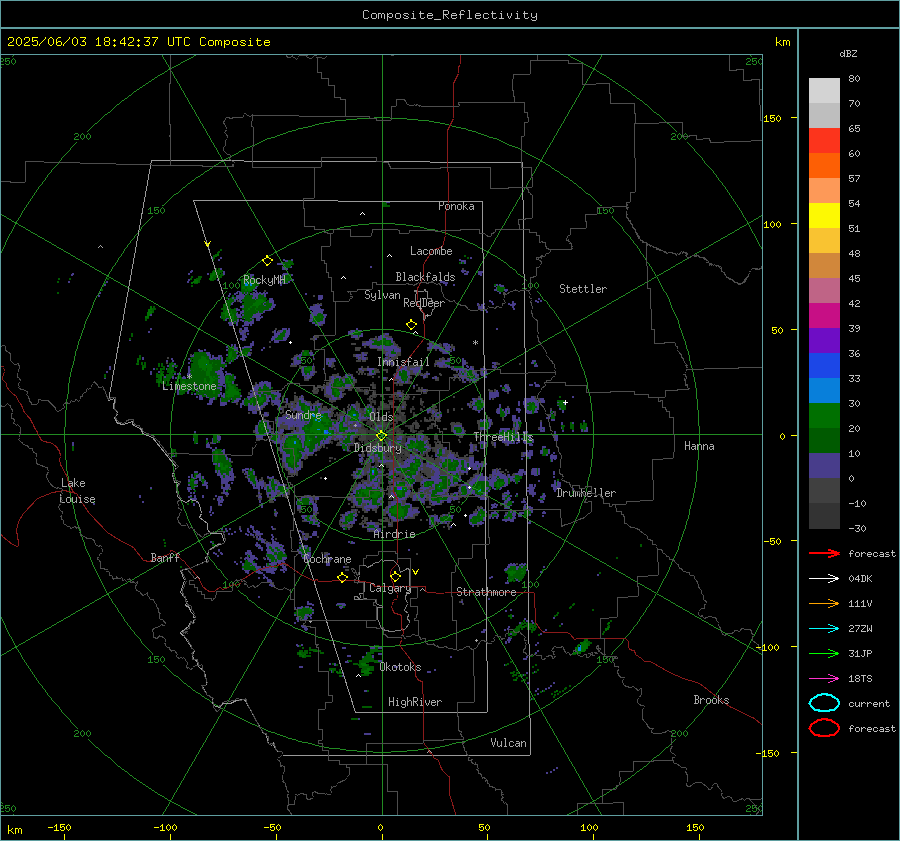Click the 150 tick on right km axis
The height and width of the screenshot is (841, 900).
pyautogui.click(x=773, y=118)
